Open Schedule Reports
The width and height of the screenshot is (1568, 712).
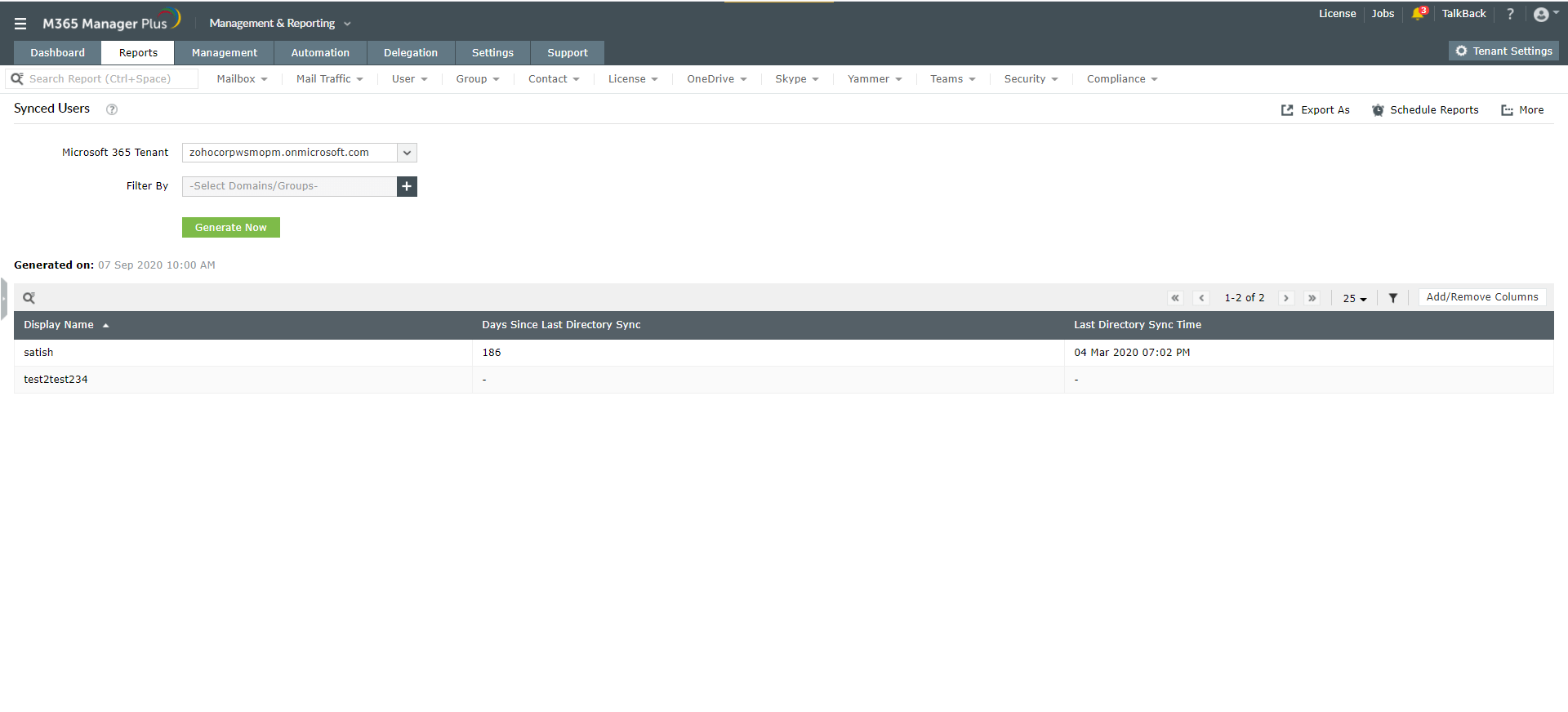pos(1425,110)
